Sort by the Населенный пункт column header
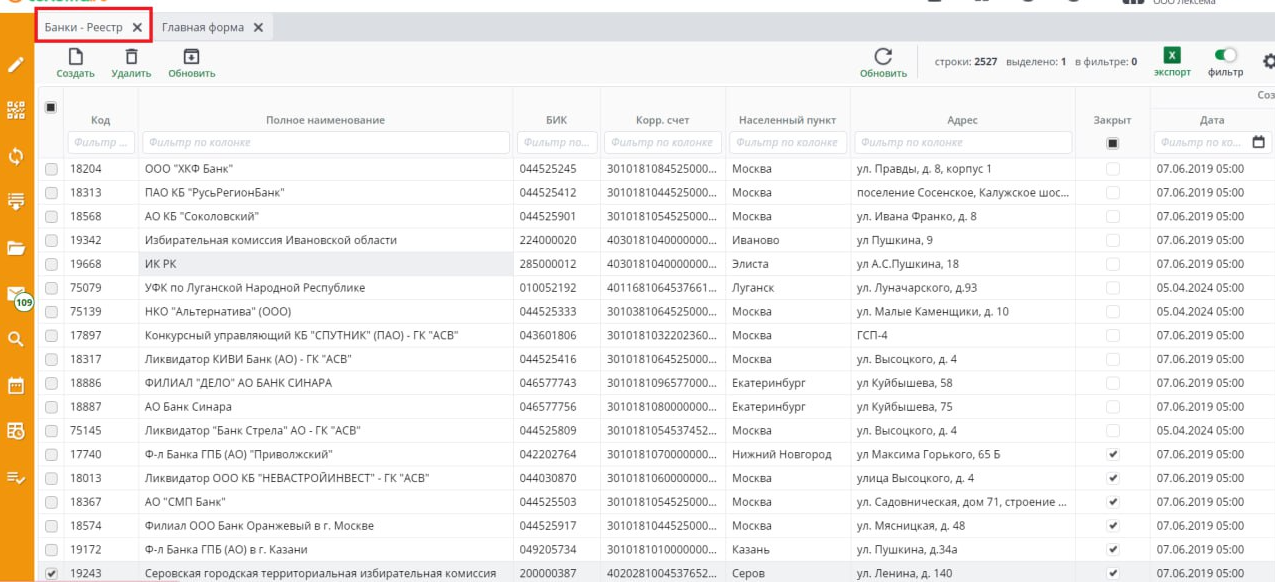The image size is (1275, 582). coord(787,120)
